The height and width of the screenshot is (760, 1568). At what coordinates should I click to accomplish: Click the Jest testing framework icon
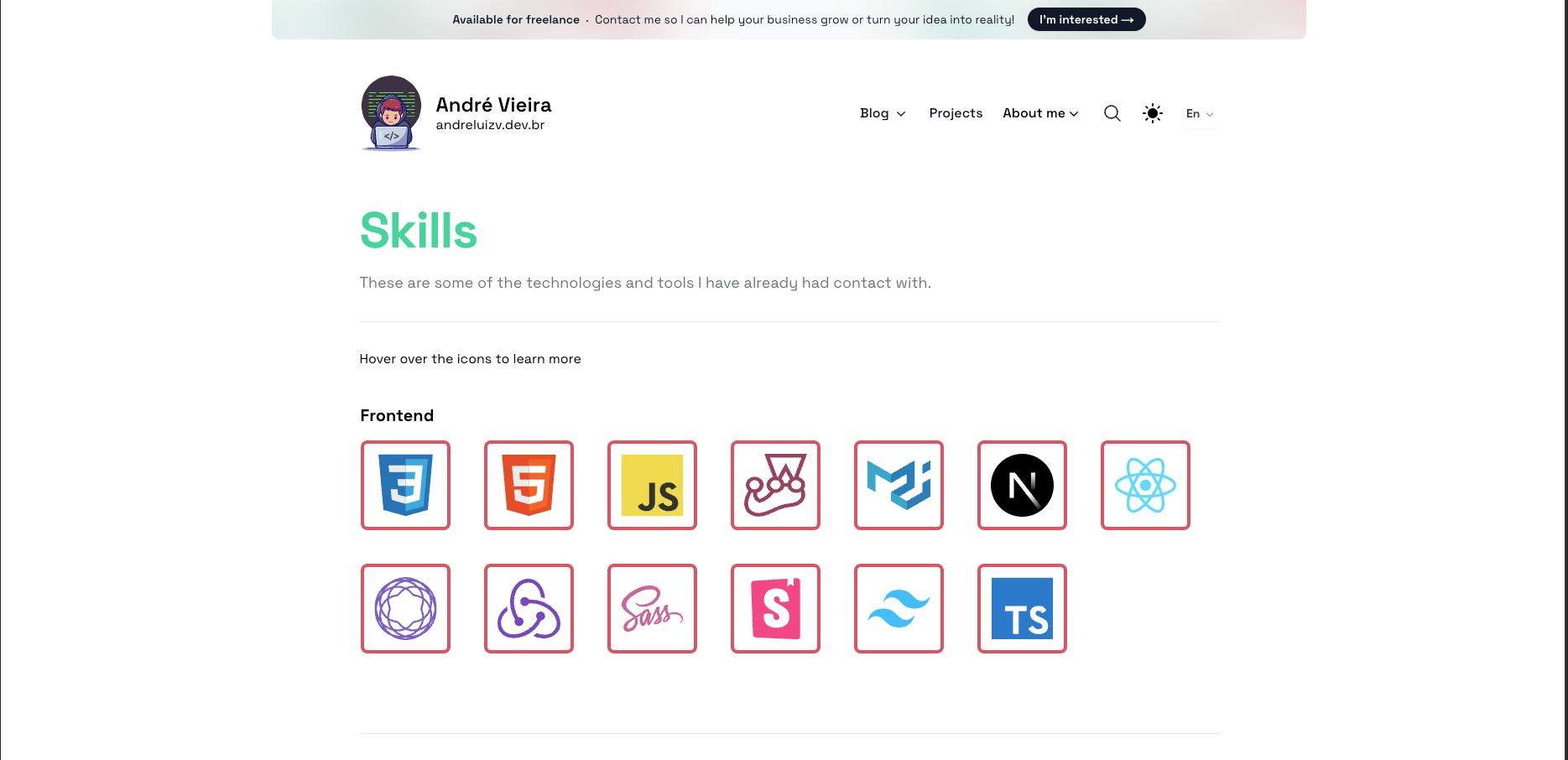775,485
